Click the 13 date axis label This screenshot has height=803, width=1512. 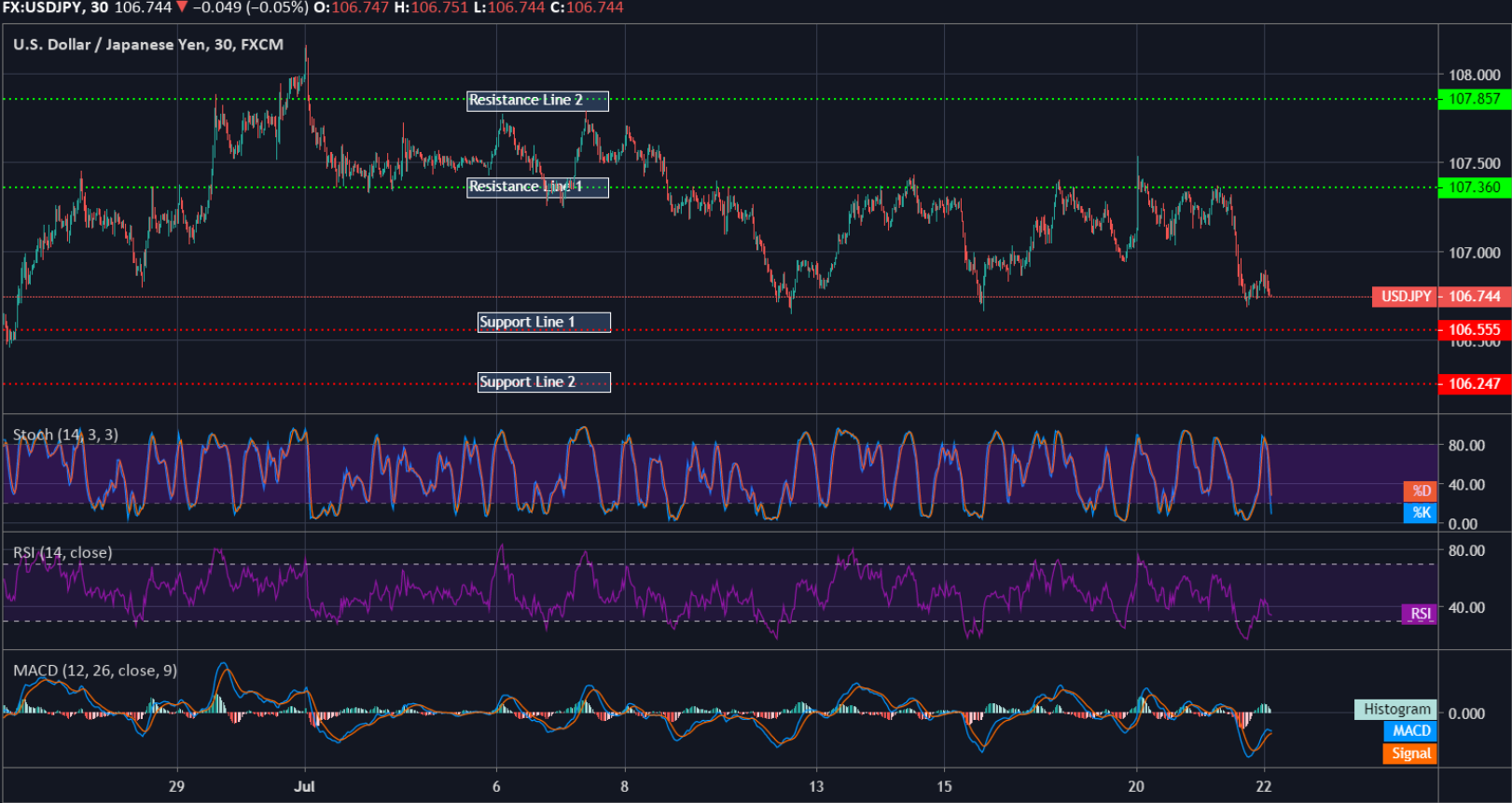[x=816, y=786]
